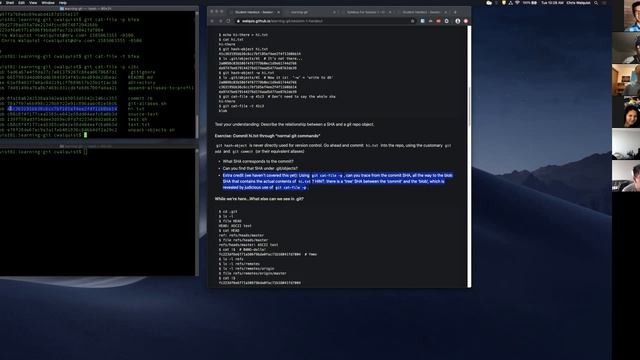Click 'Can you find that SHA' bullet

tap(260, 168)
